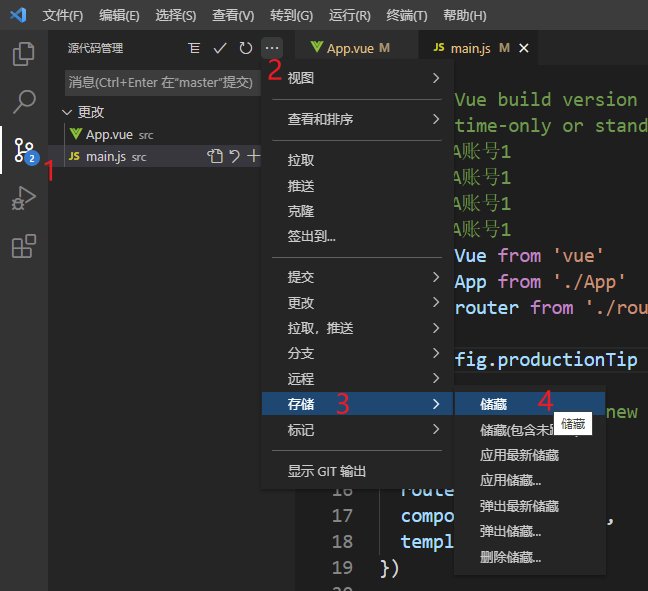648x591 pixels.
Task: Open the Explorer view in activity bar
Action: click(24, 54)
